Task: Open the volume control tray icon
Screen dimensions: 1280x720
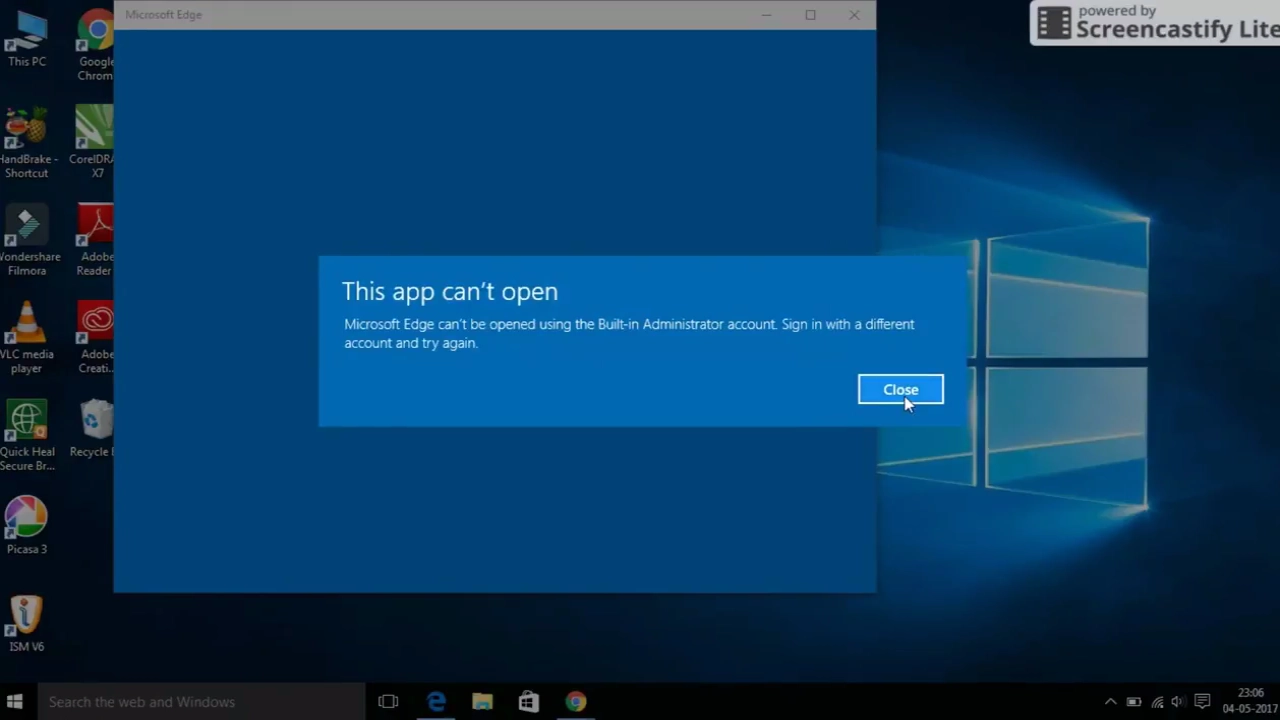Action: (x=1178, y=702)
